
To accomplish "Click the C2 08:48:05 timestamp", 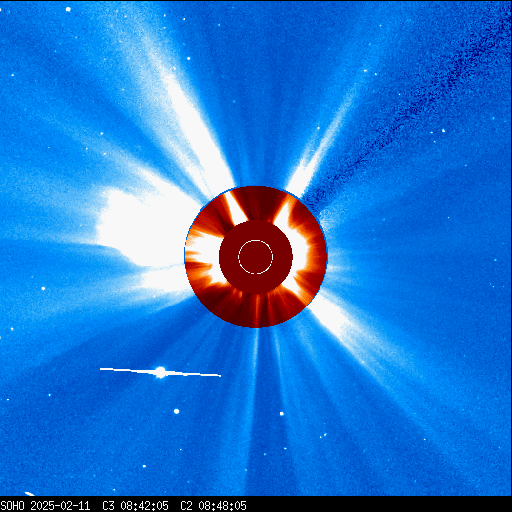I will [x=213, y=506].
